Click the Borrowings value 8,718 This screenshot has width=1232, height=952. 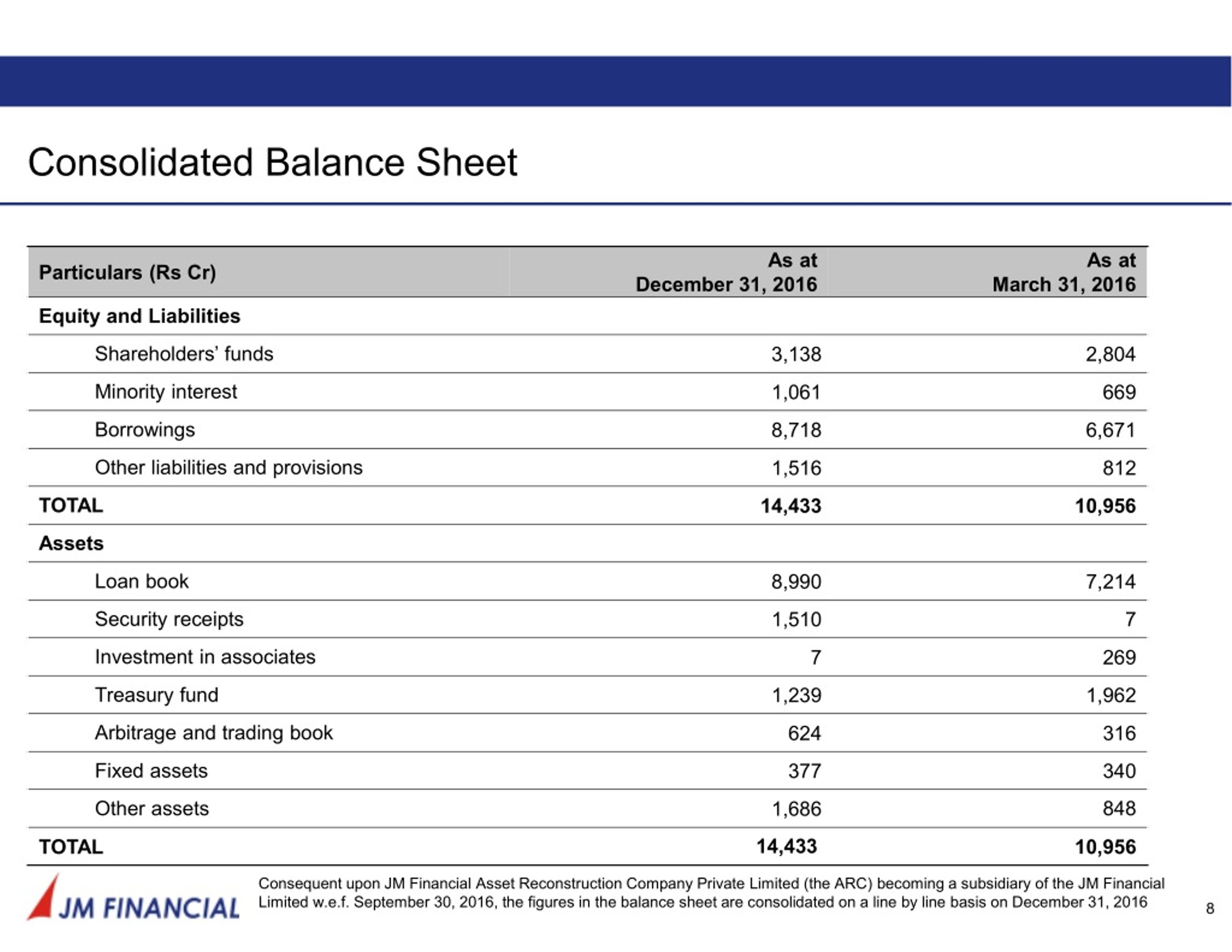[796, 430]
